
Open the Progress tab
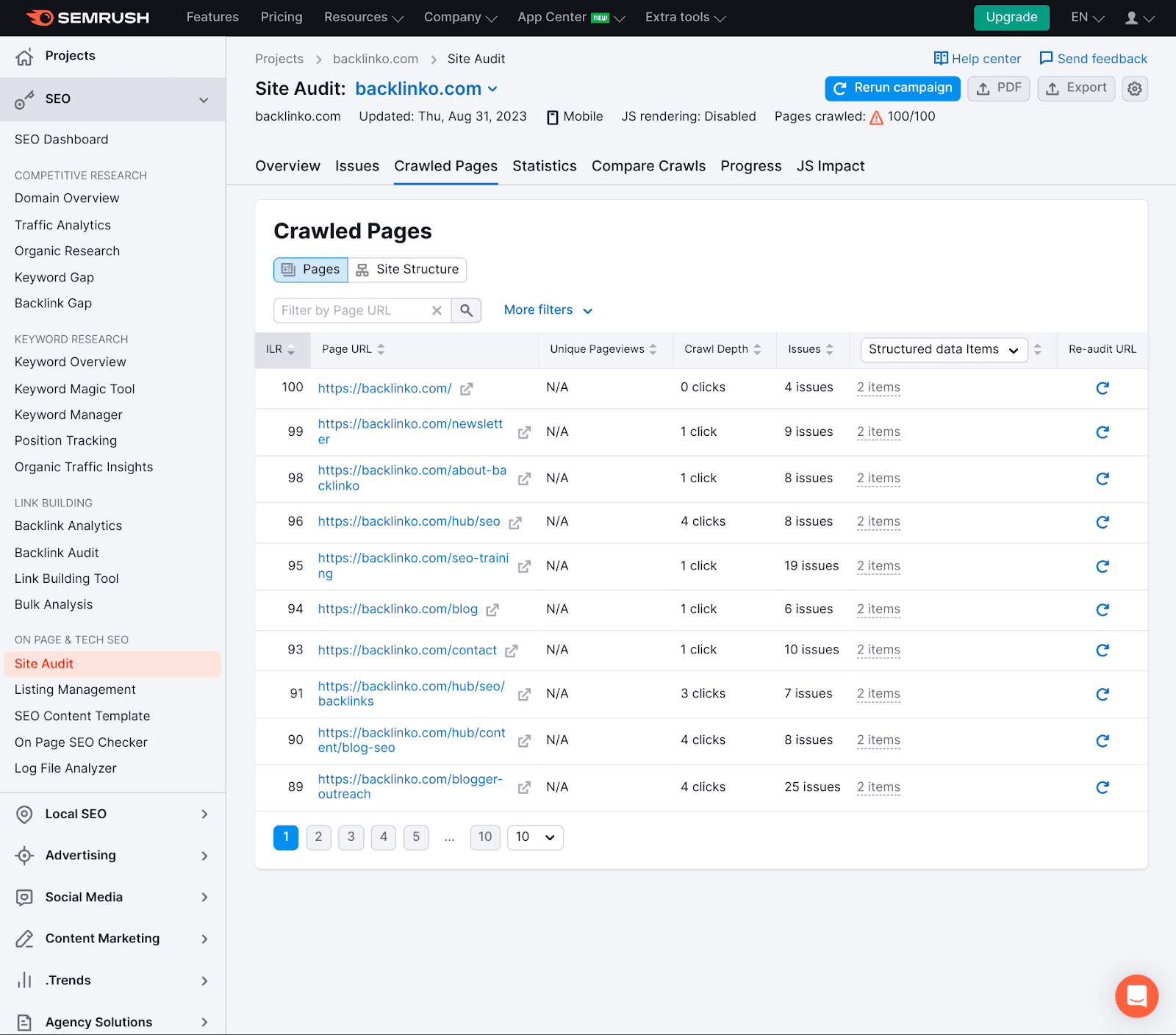(751, 166)
